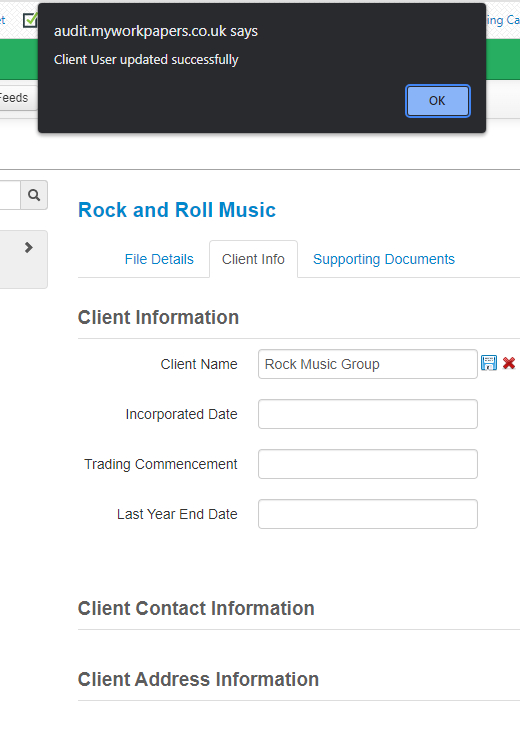This screenshot has height=755, width=520.
Task: Open the partially visible link at the top right
Action: (503, 20)
